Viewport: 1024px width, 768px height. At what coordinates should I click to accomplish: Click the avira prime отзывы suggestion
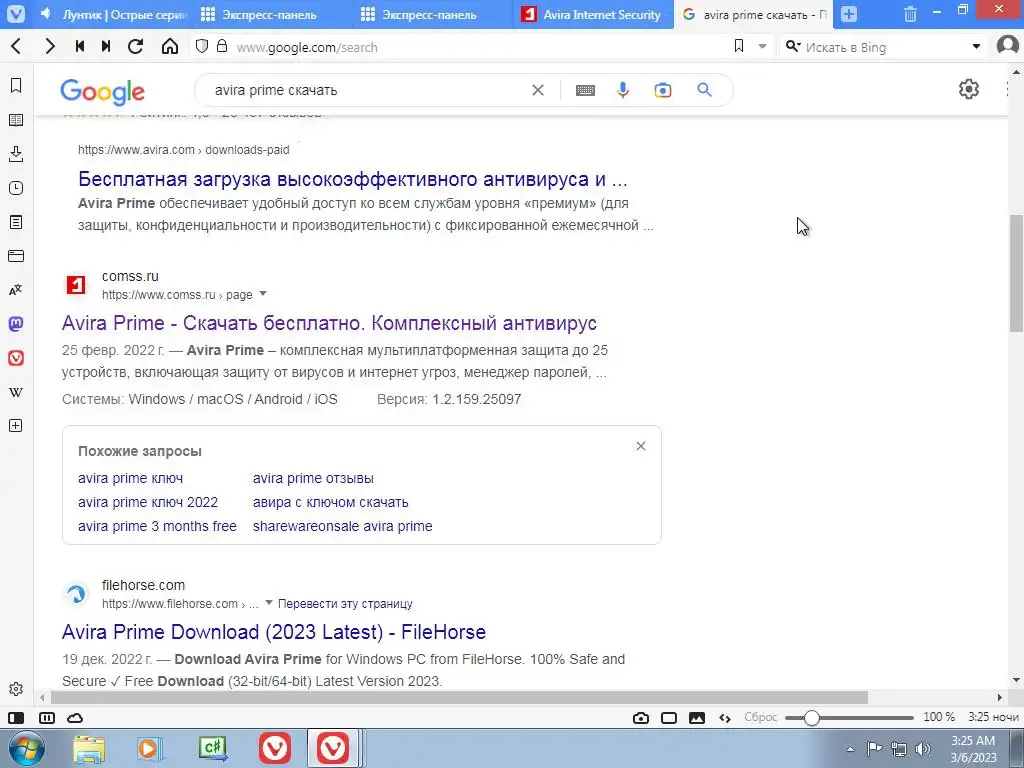coord(313,478)
